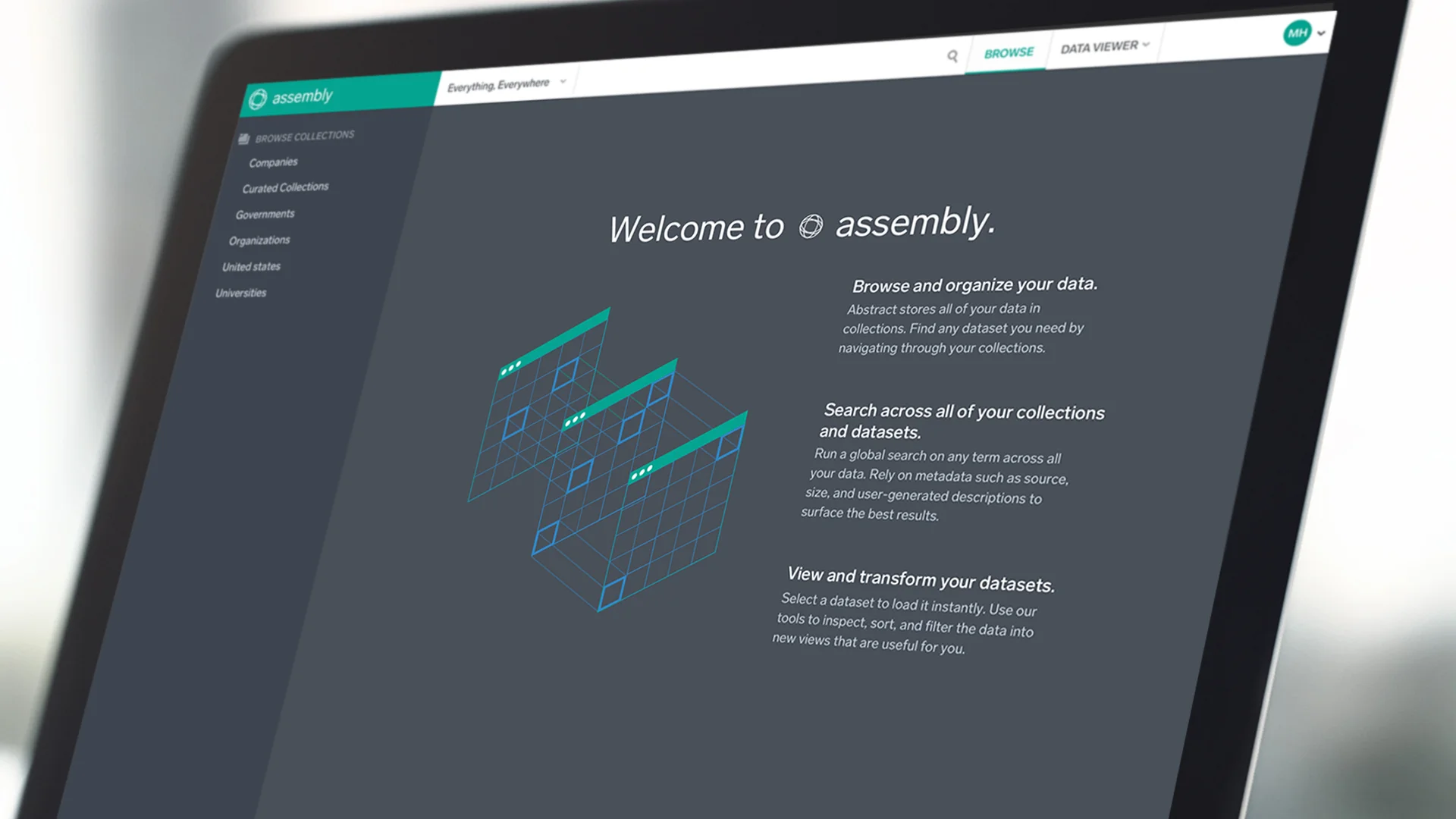The width and height of the screenshot is (1456, 819).
Task: Switch to the BROWSE tab
Action: click(x=1009, y=53)
